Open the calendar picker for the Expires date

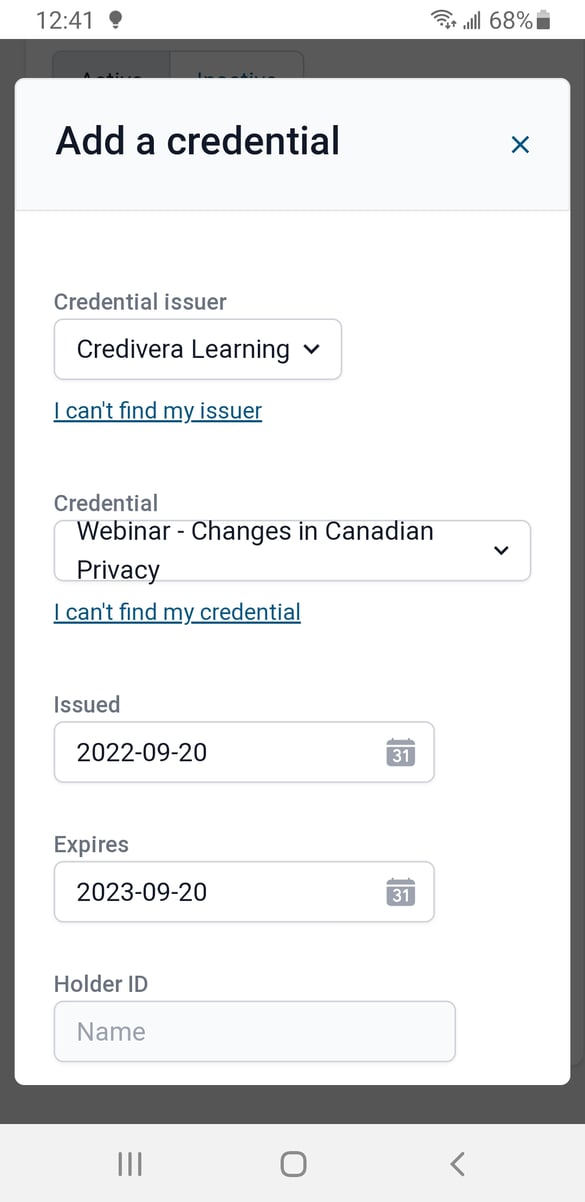pyautogui.click(x=400, y=893)
